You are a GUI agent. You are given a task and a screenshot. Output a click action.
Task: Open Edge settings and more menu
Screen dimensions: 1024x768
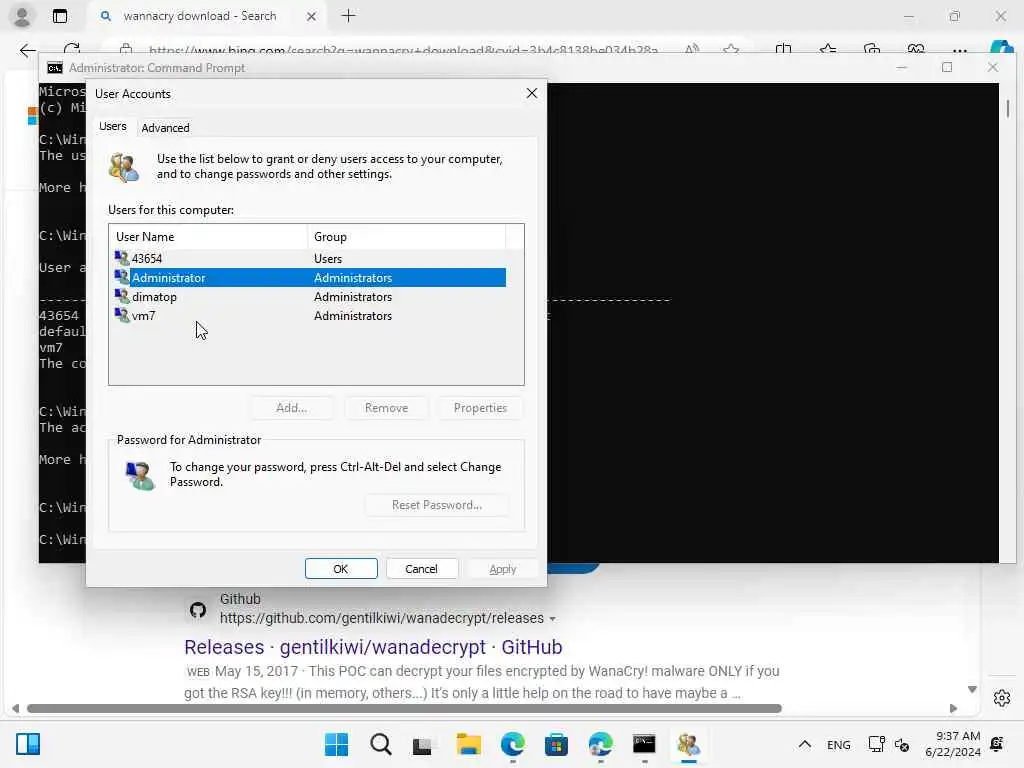959,50
